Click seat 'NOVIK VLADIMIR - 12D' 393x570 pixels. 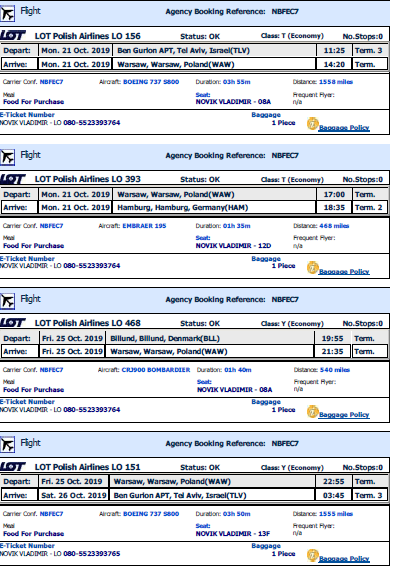[x=233, y=246]
